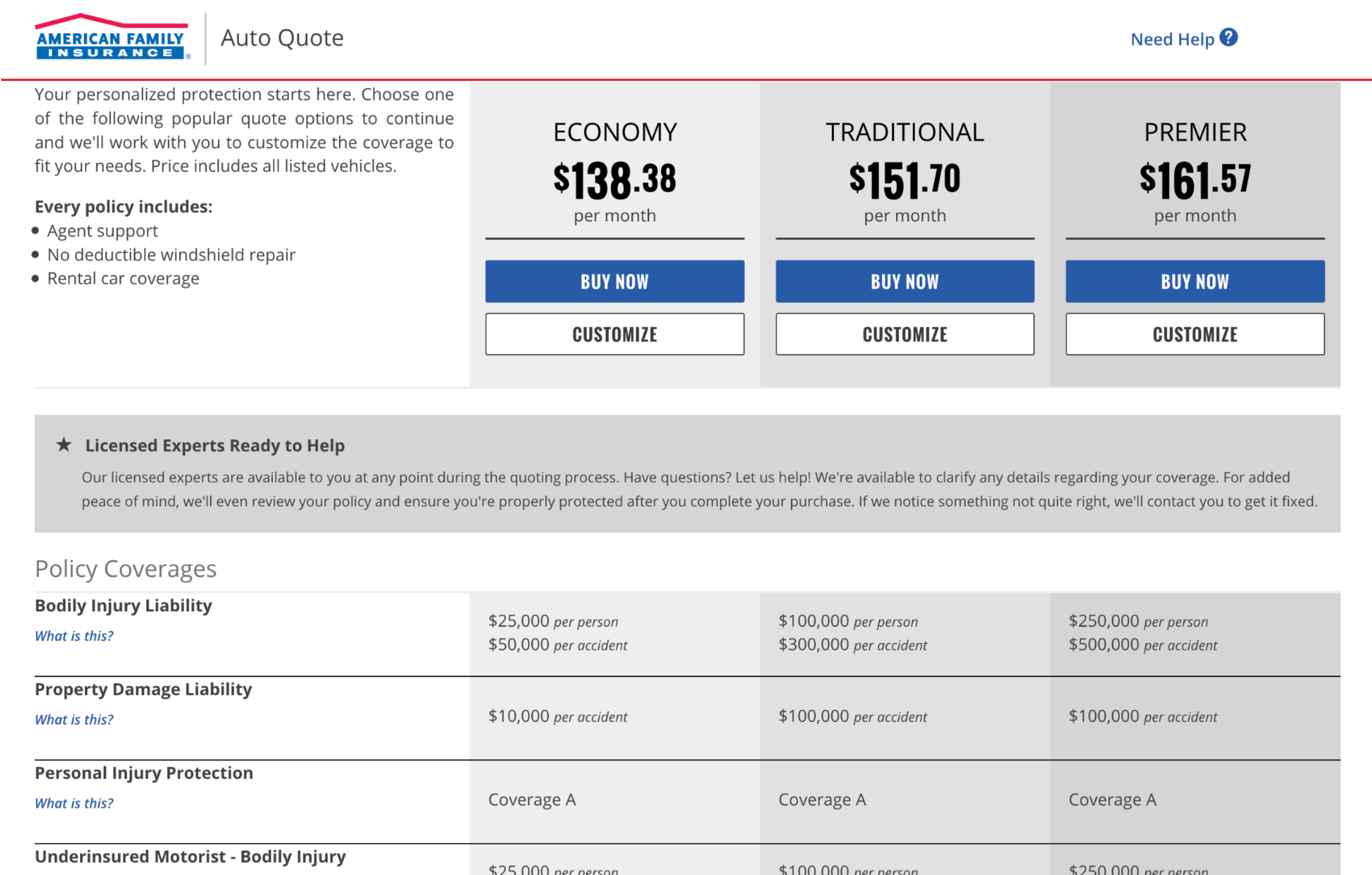Select the Premier $161.57 price
Viewport: 1372px width, 875px height.
(1194, 180)
